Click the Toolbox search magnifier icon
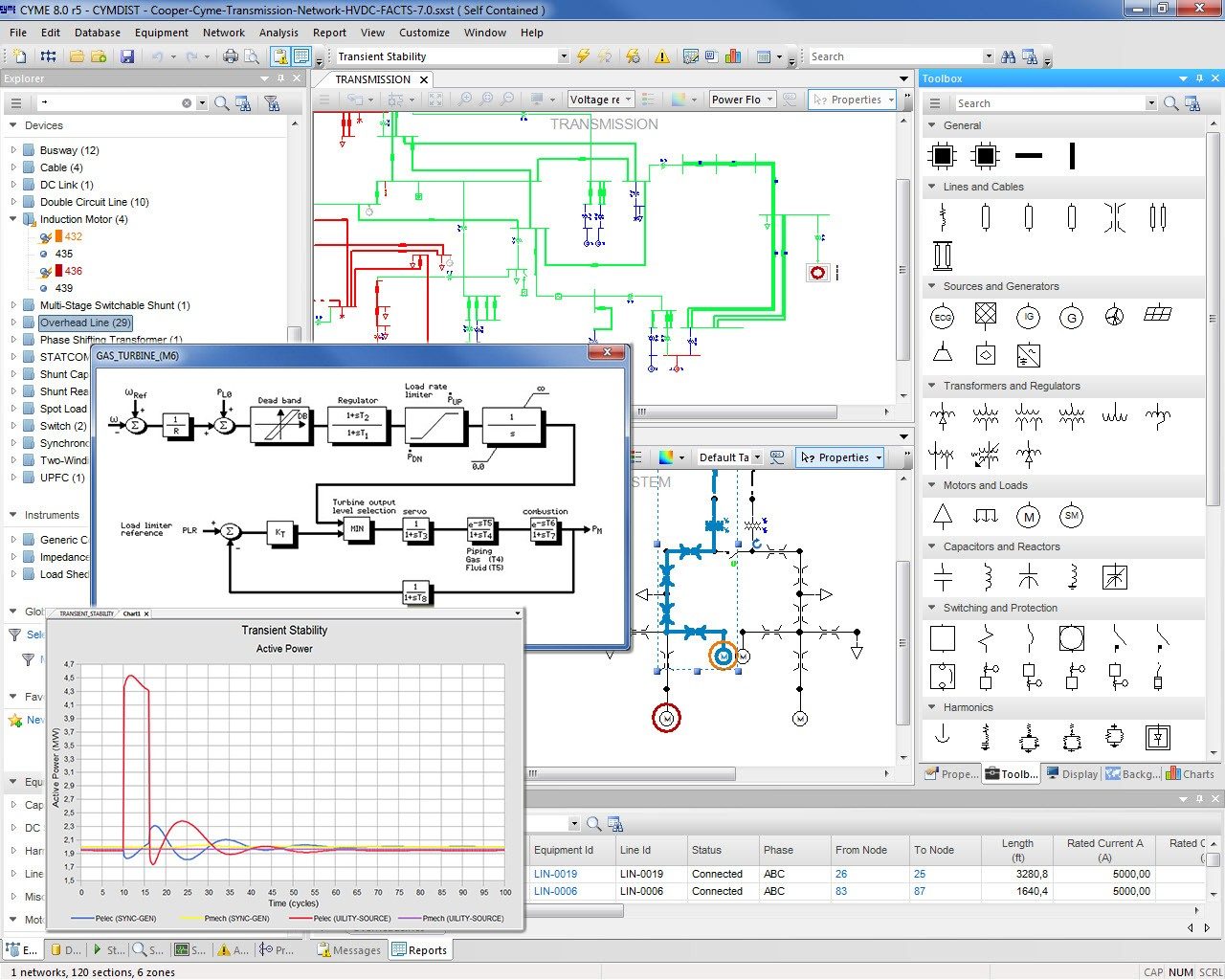This screenshot has height=980, width=1225. (x=1171, y=103)
